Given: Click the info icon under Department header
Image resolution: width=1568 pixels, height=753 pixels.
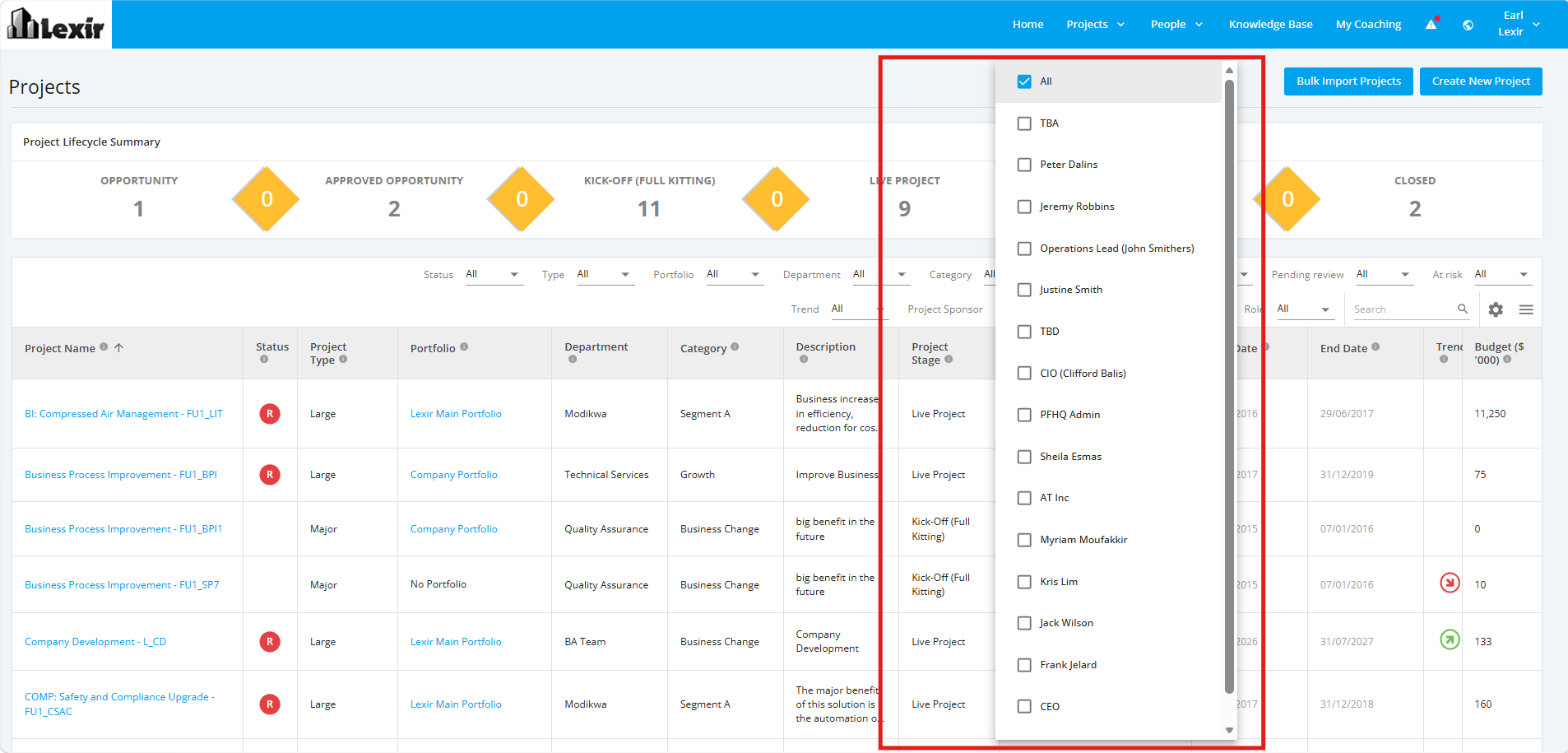Looking at the screenshot, I should coord(572,359).
